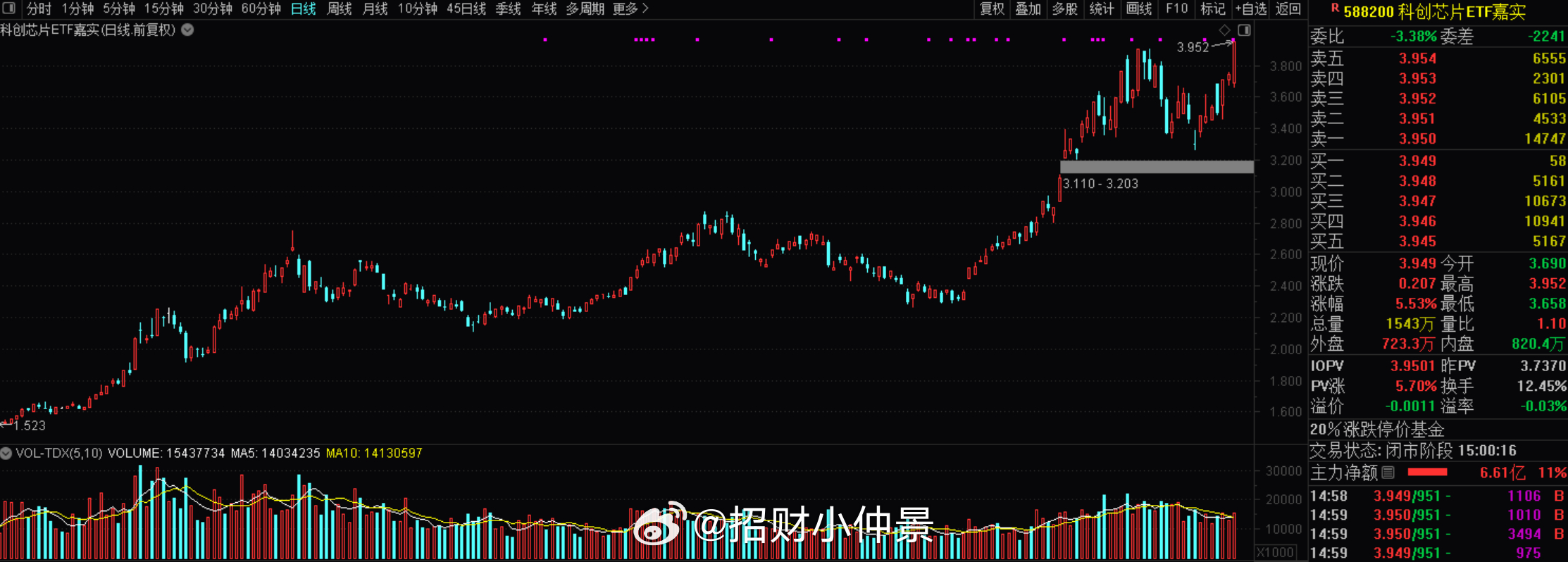Click the 换手 value 12.45%
The width and height of the screenshot is (1568, 562).
[1541, 386]
